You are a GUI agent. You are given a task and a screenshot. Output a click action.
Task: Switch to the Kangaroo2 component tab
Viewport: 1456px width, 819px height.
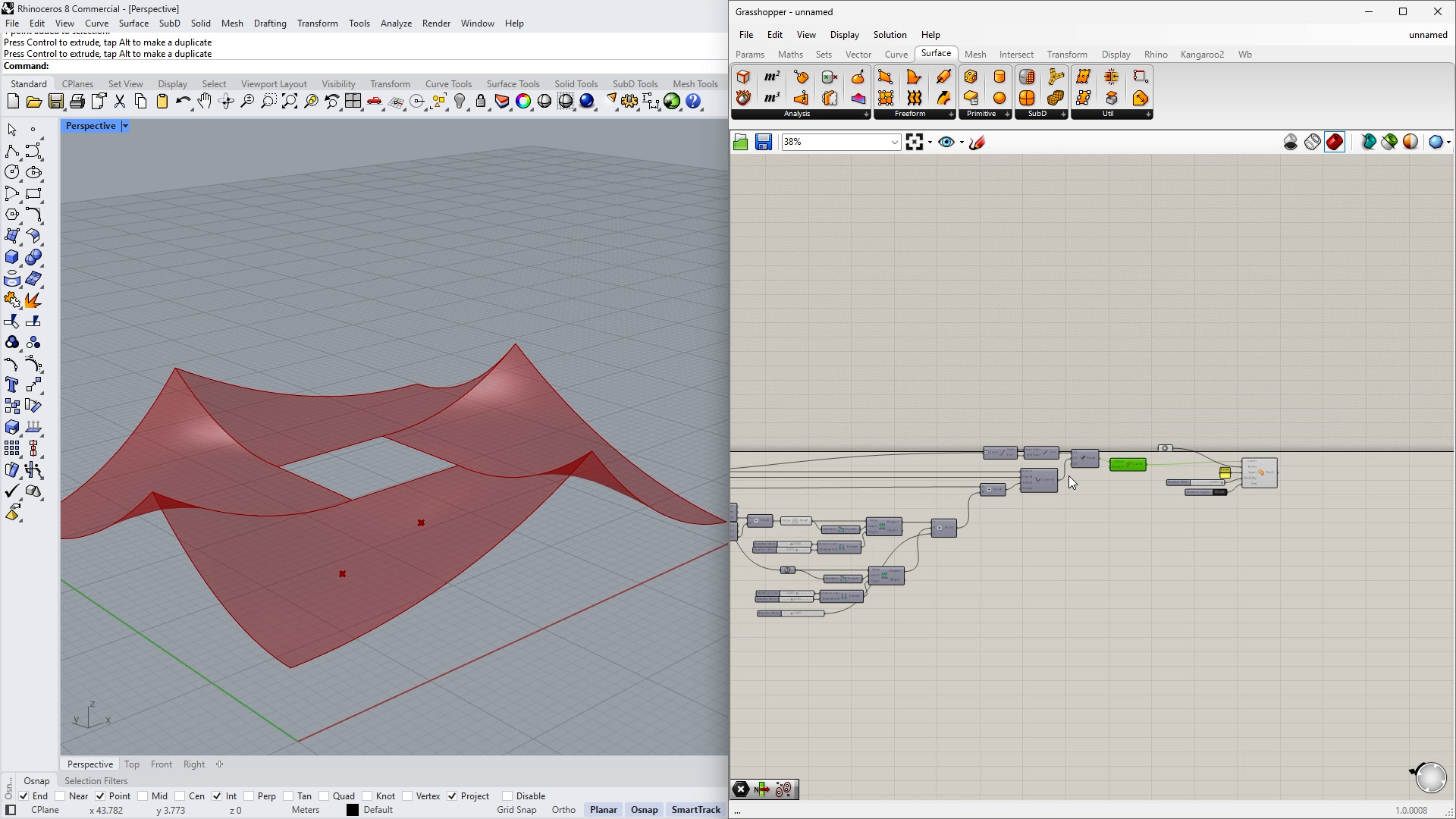(x=1201, y=55)
